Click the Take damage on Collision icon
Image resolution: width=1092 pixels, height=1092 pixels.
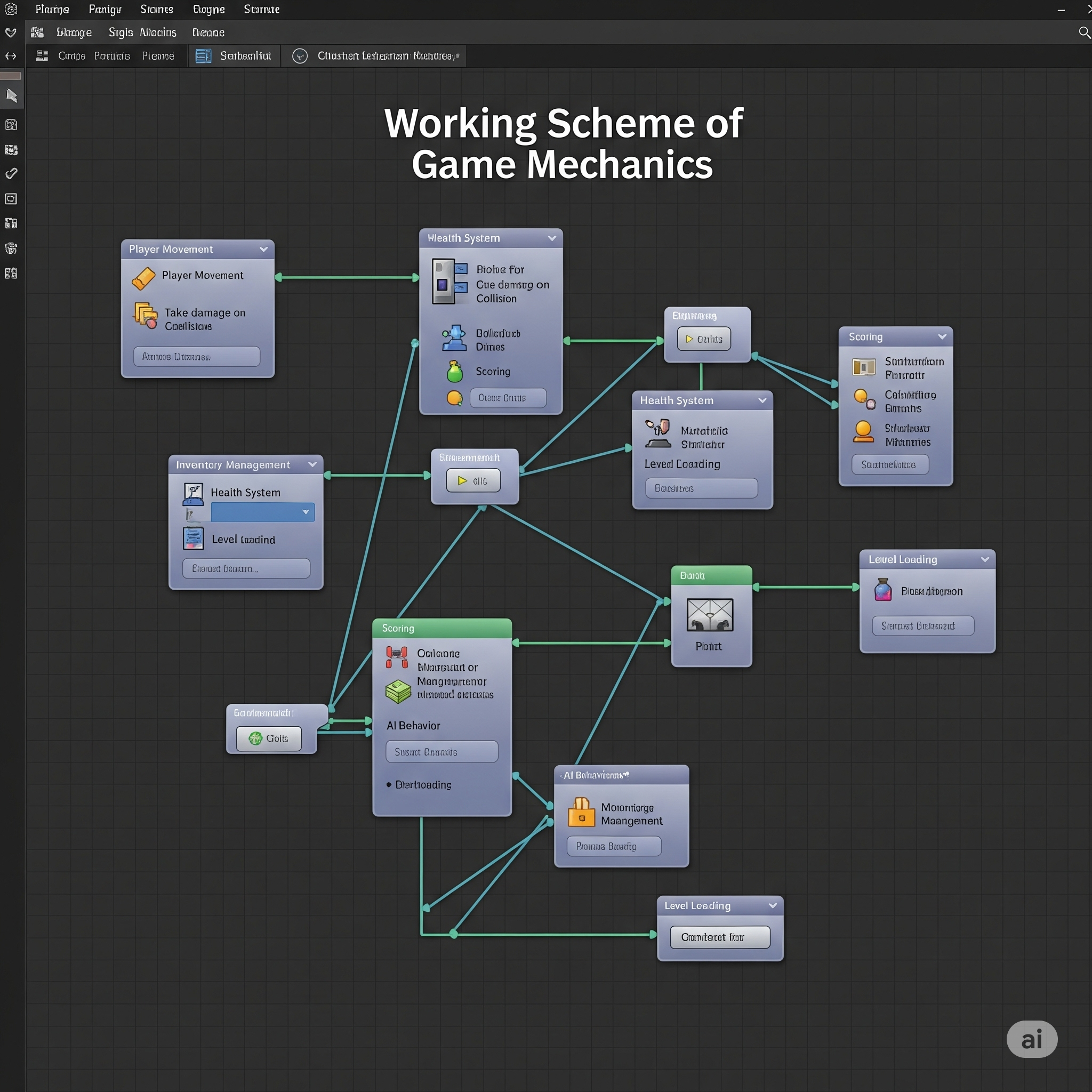click(x=145, y=316)
